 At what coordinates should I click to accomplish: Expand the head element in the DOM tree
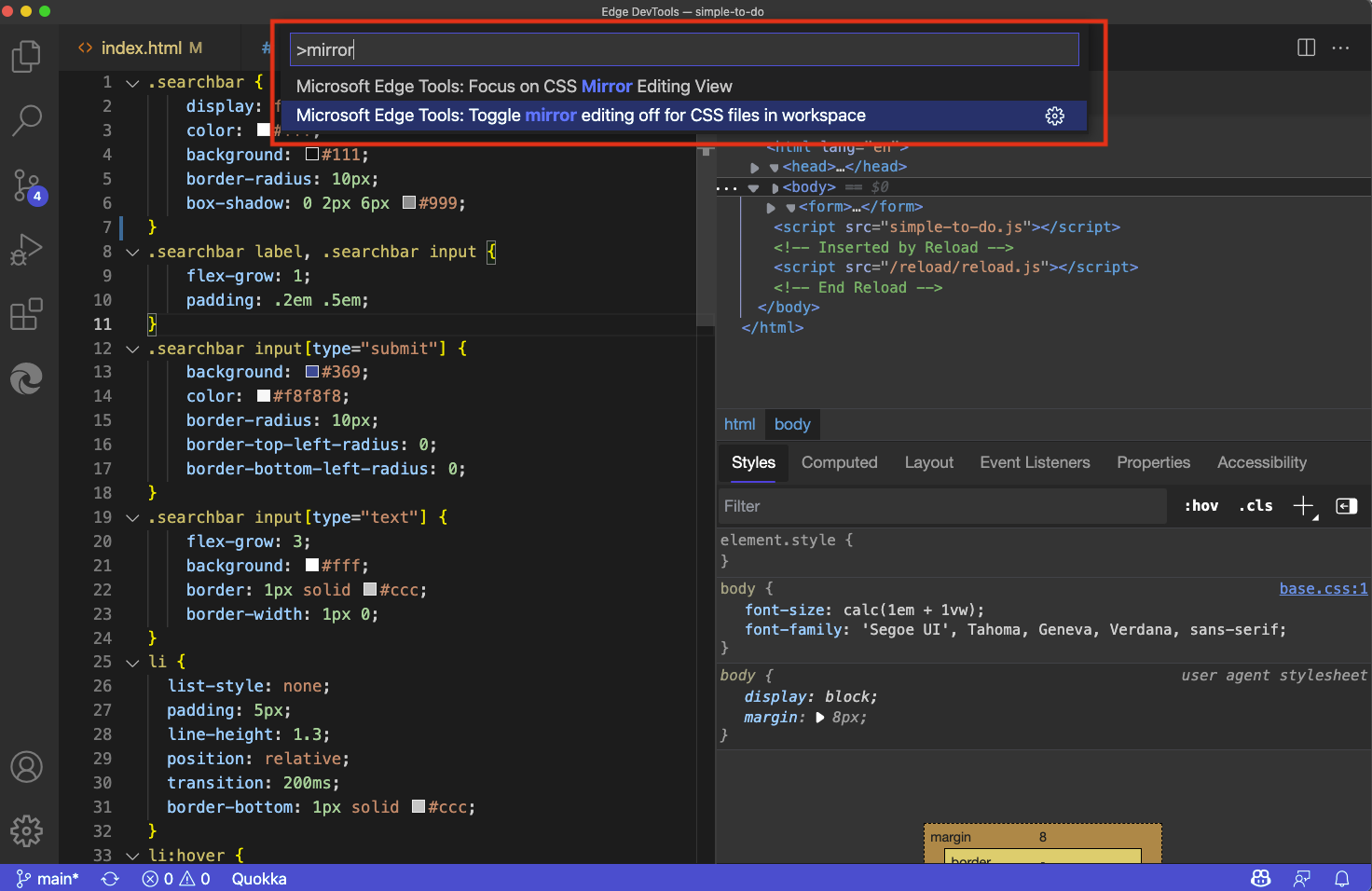(755, 166)
